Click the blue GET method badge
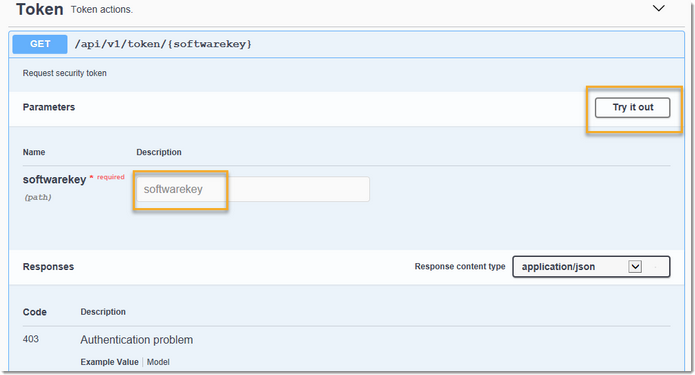The width and height of the screenshot is (695, 375). point(40,44)
